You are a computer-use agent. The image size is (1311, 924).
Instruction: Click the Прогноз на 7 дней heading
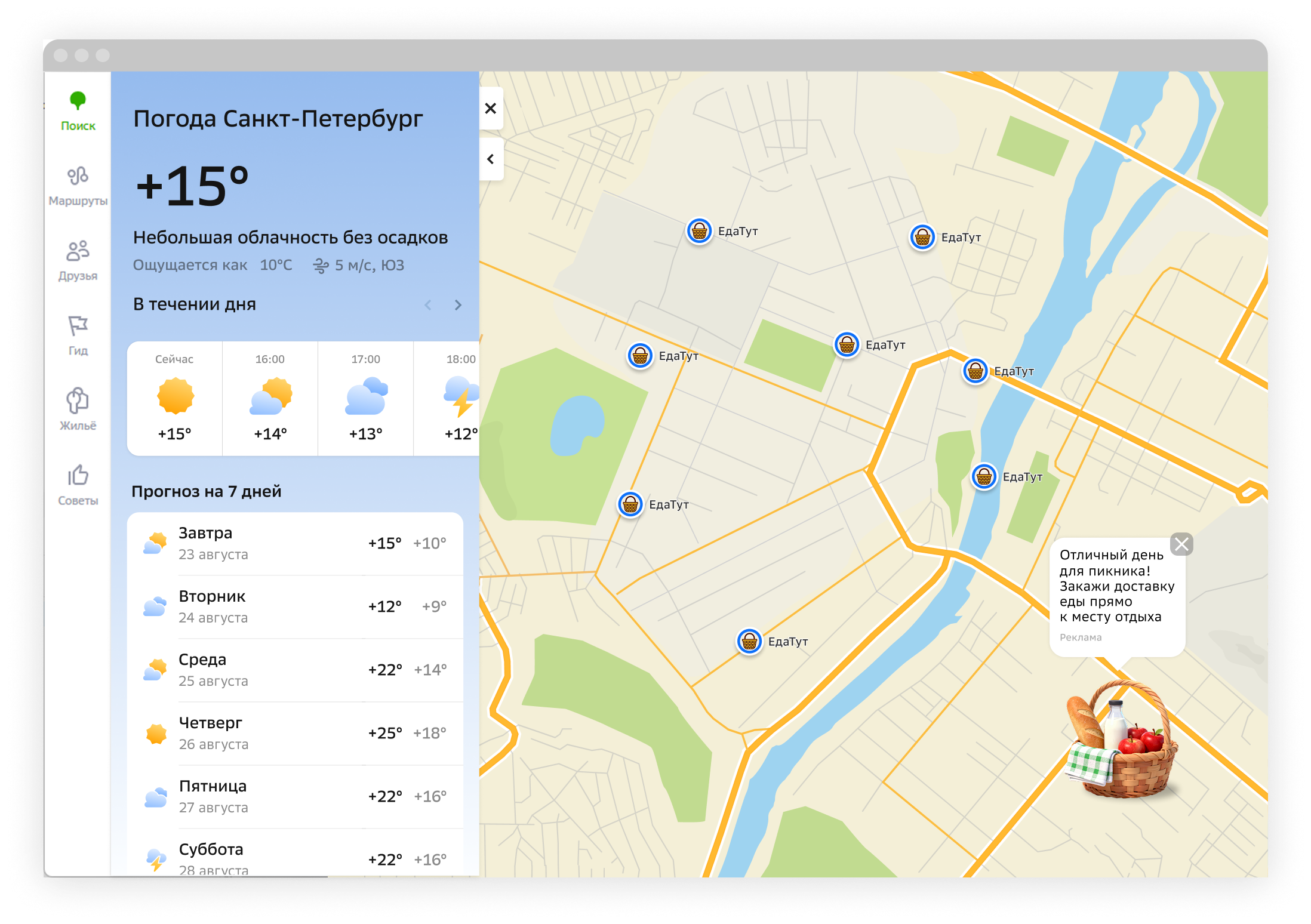[x=207, y=491]
